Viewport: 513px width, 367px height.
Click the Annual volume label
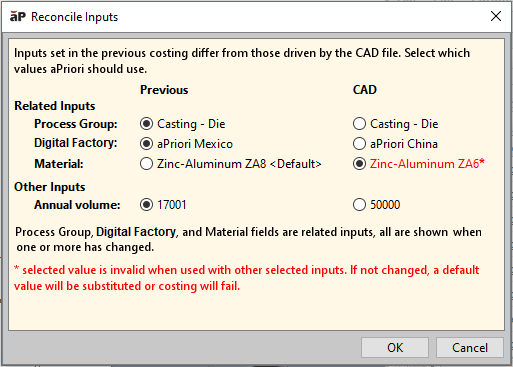click(x=77, y=205)
